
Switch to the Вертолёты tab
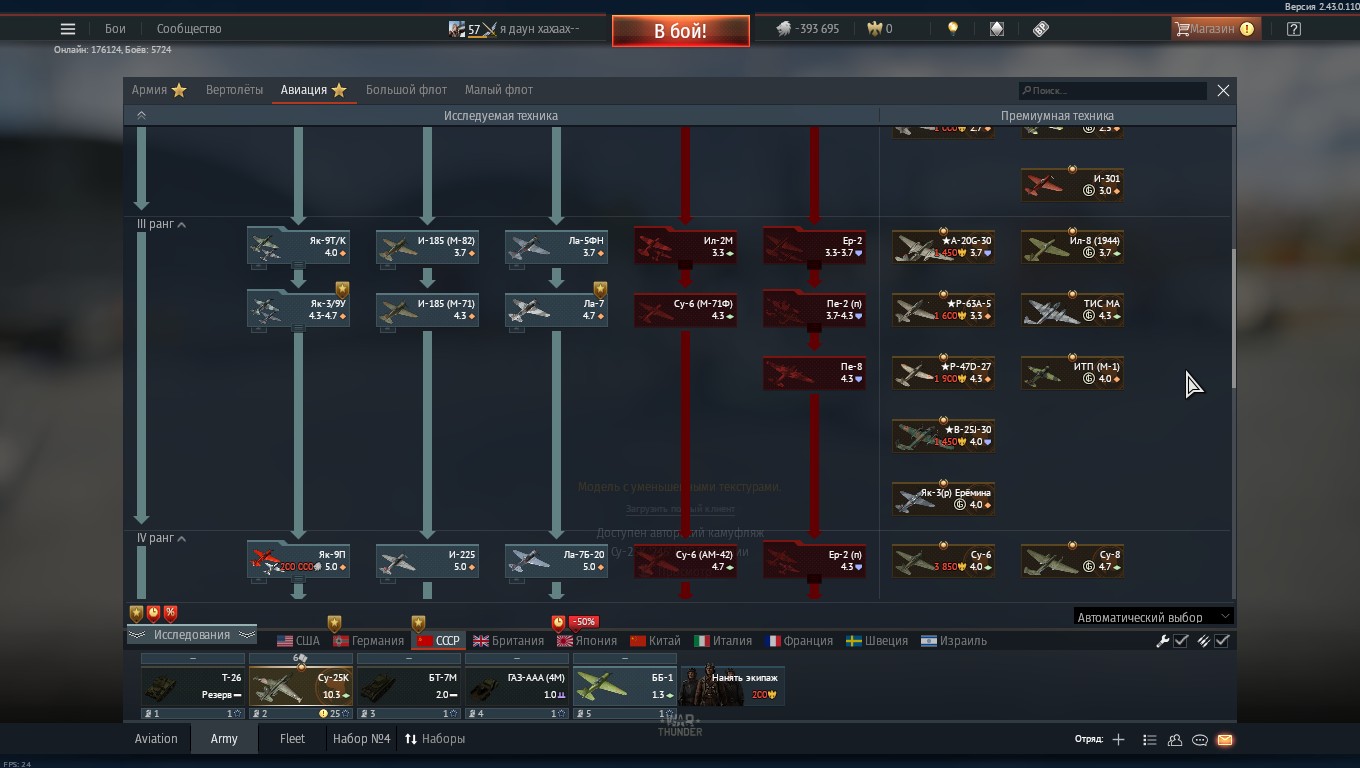(234, 90)
